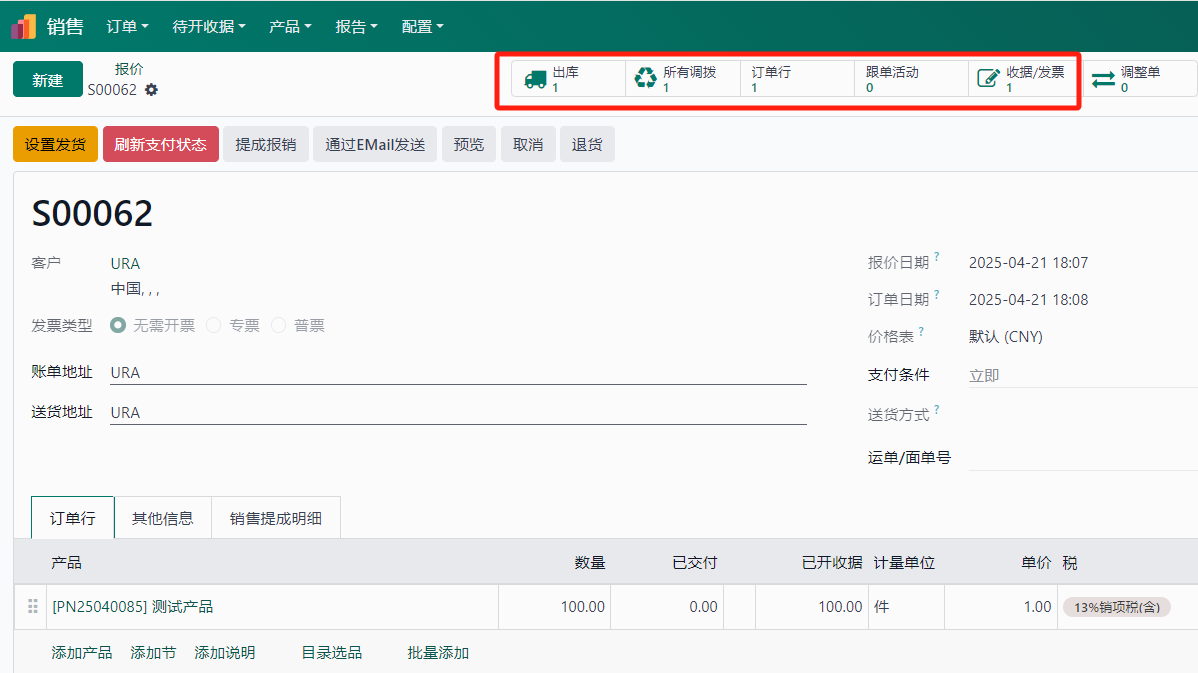
Task: Click the 刷新支付状态 button
Action: click(160, 144)
